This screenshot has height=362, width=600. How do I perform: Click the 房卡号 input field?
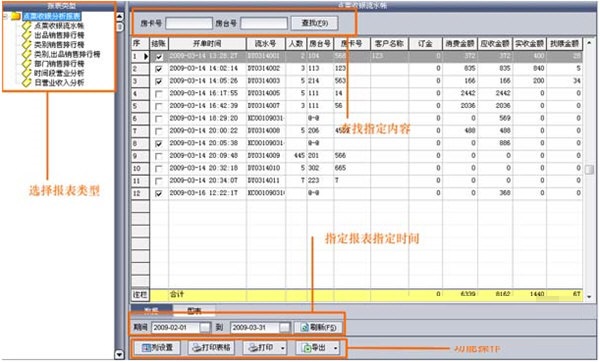(x=189, y=23)
